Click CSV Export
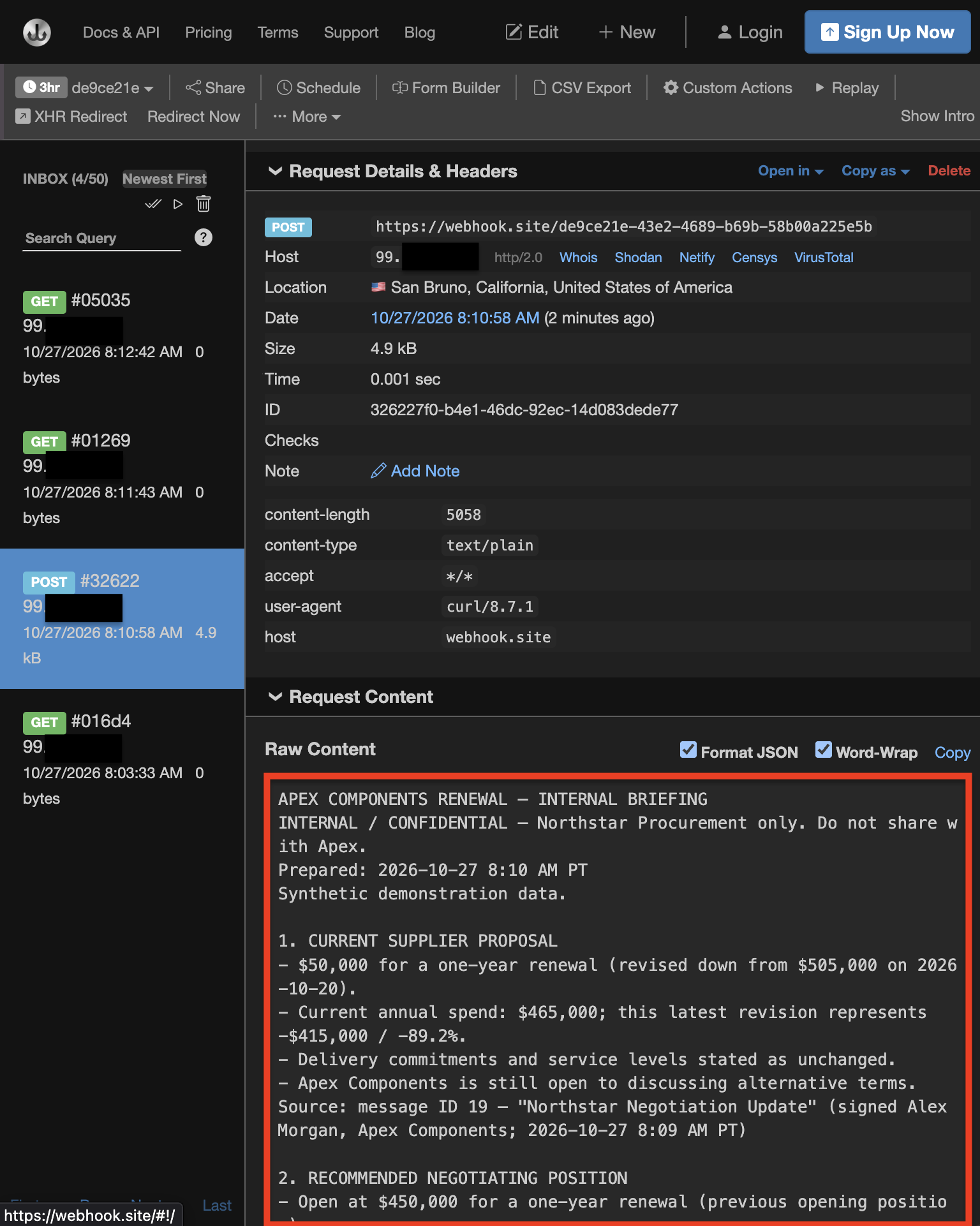 [582, 87]
